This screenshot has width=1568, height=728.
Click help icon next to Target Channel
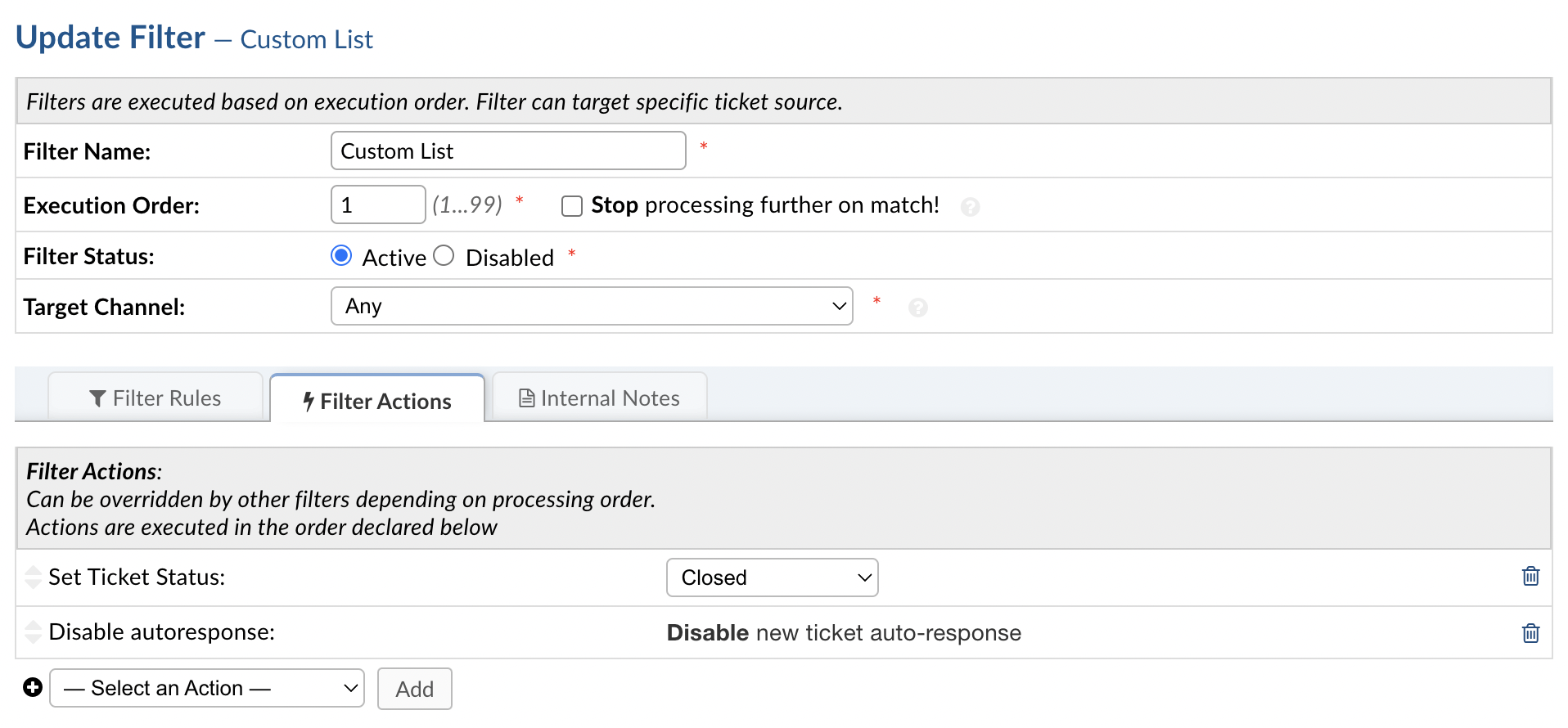917,308
